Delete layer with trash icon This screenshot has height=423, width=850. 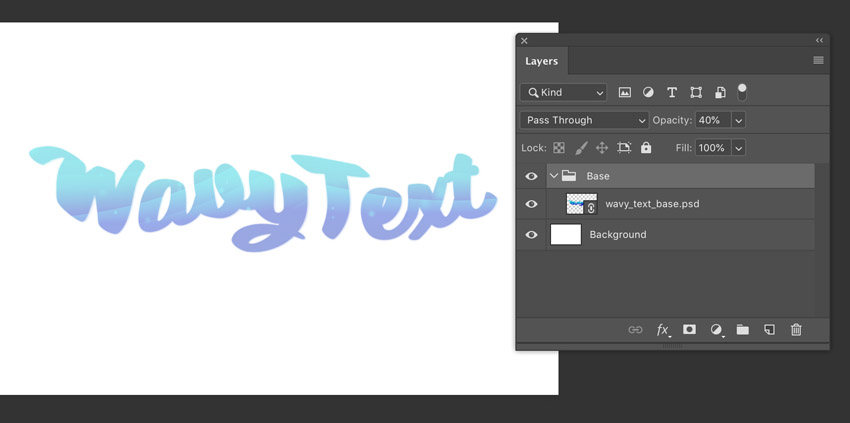click(x=796, y=330)
